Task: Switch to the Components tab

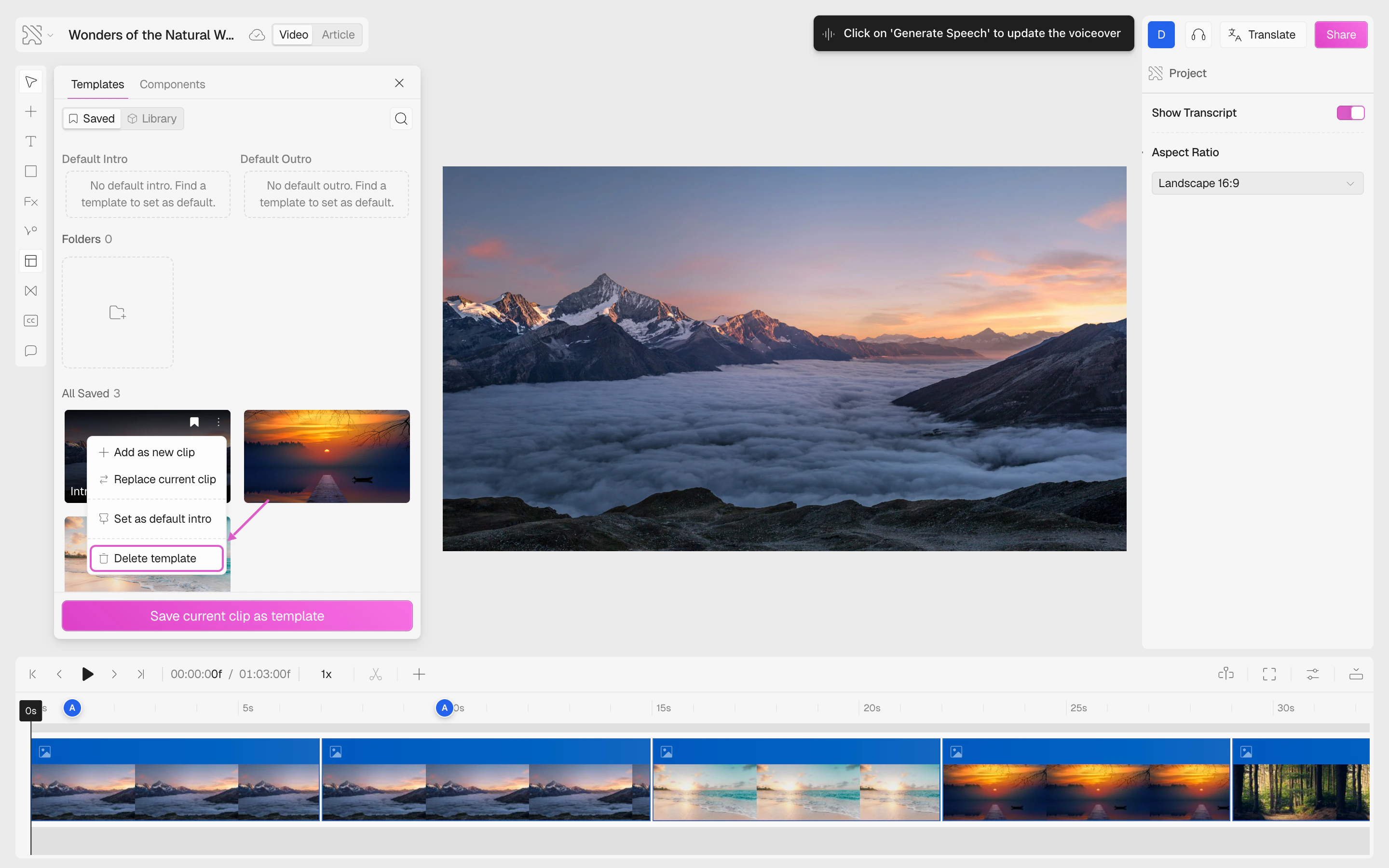Action: pyautogui.click(x=172, y=84)
